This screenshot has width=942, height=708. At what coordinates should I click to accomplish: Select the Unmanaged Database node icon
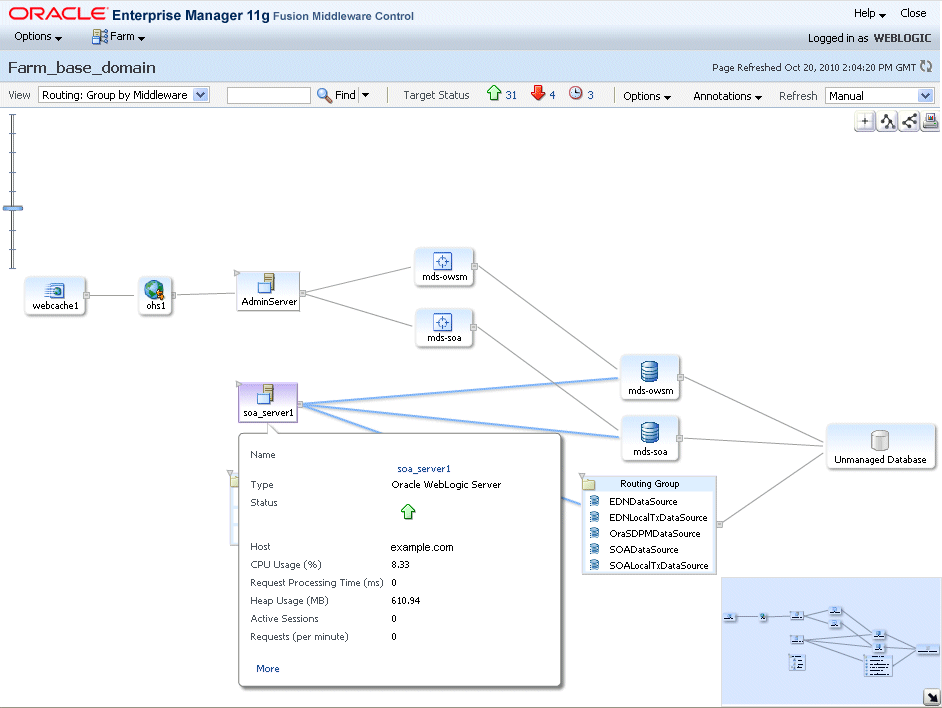880,440
